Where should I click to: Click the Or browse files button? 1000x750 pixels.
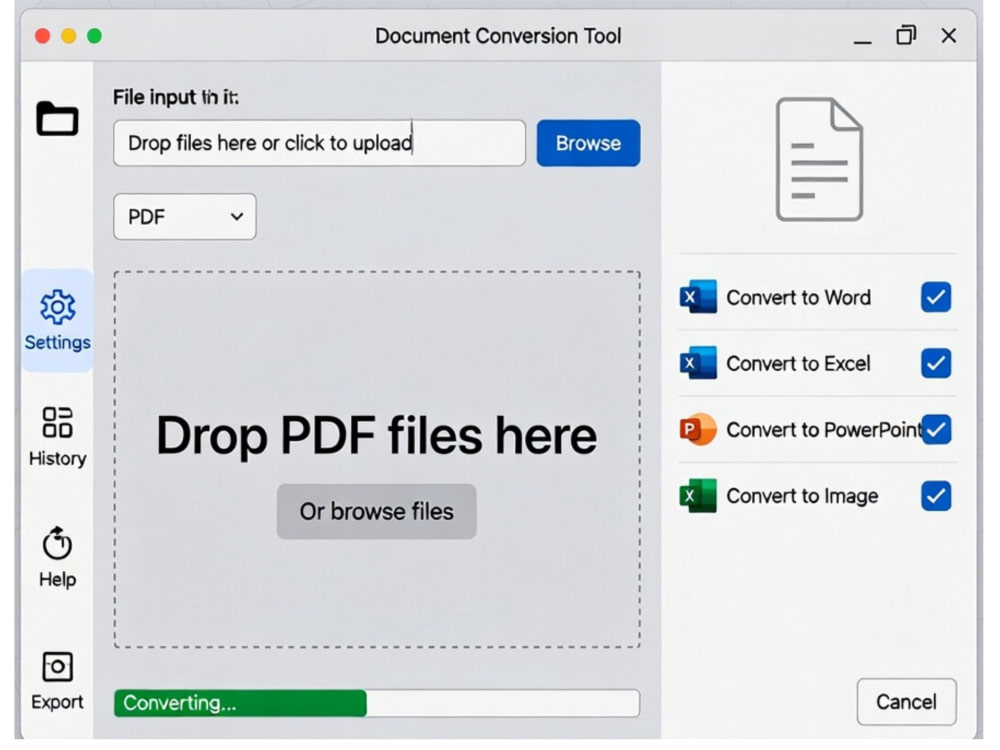click(376, 511)
